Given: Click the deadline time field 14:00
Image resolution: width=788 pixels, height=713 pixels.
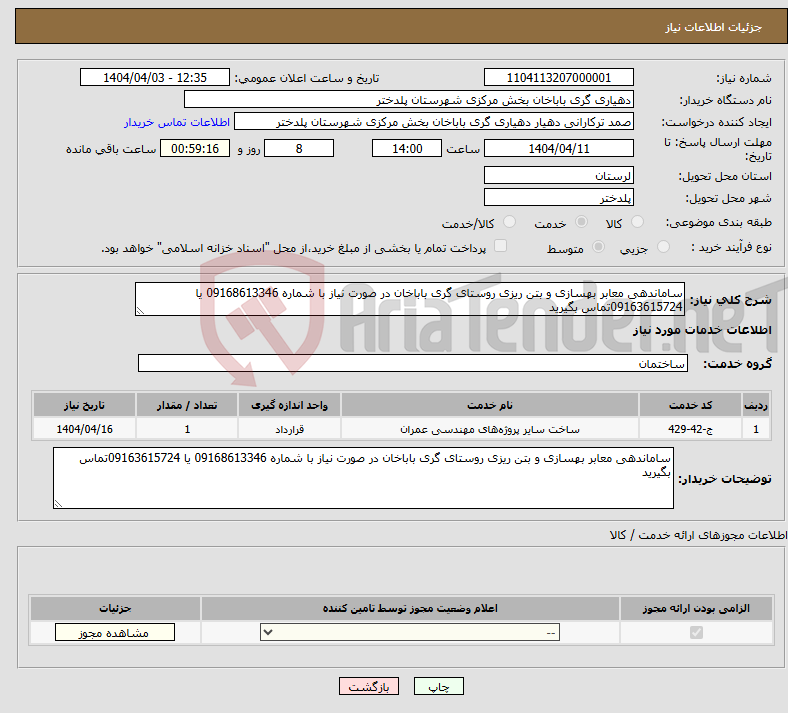Looking at the screenshot, I should click(x=407, y=148).
